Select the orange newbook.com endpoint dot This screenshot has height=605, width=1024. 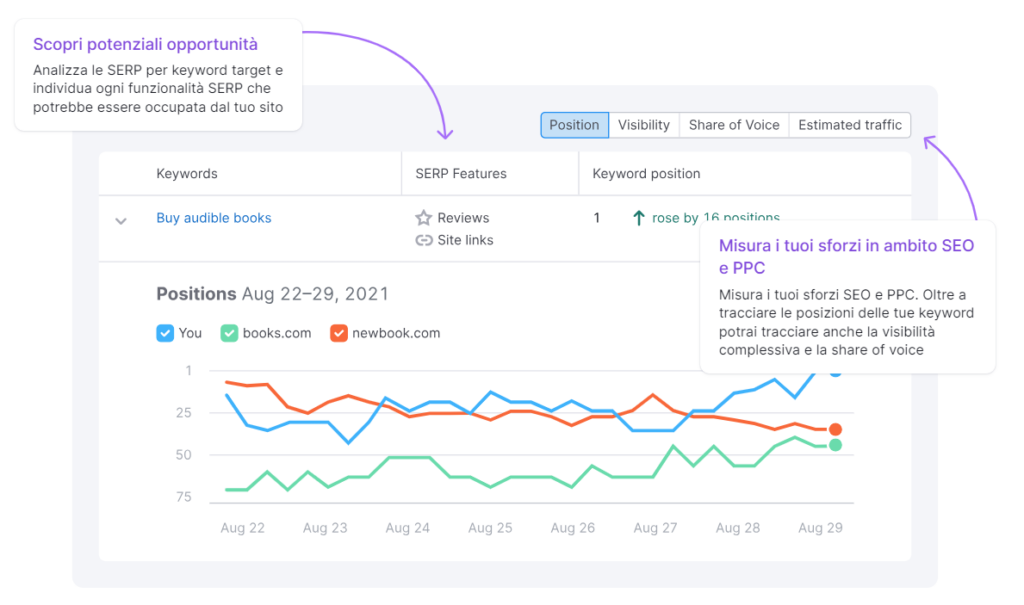point(835,428)
